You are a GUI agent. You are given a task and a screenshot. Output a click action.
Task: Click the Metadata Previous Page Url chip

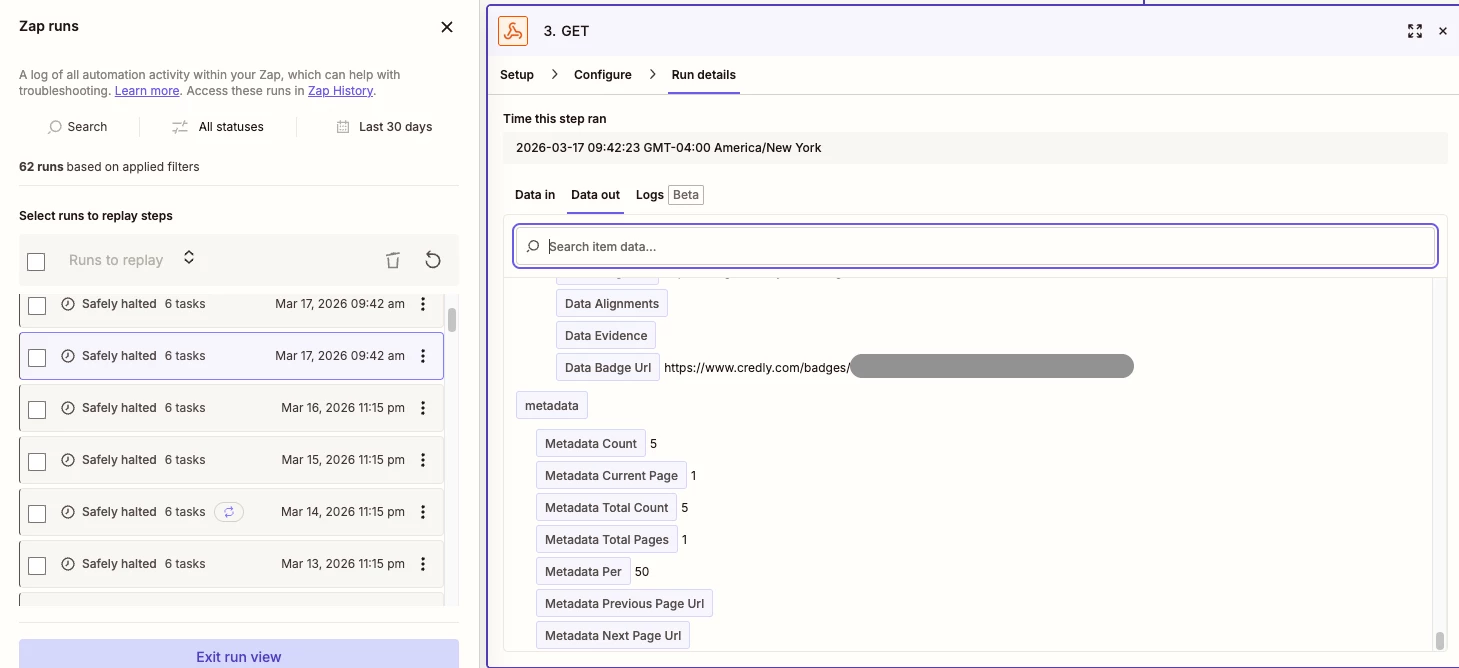tap(625, 604)
